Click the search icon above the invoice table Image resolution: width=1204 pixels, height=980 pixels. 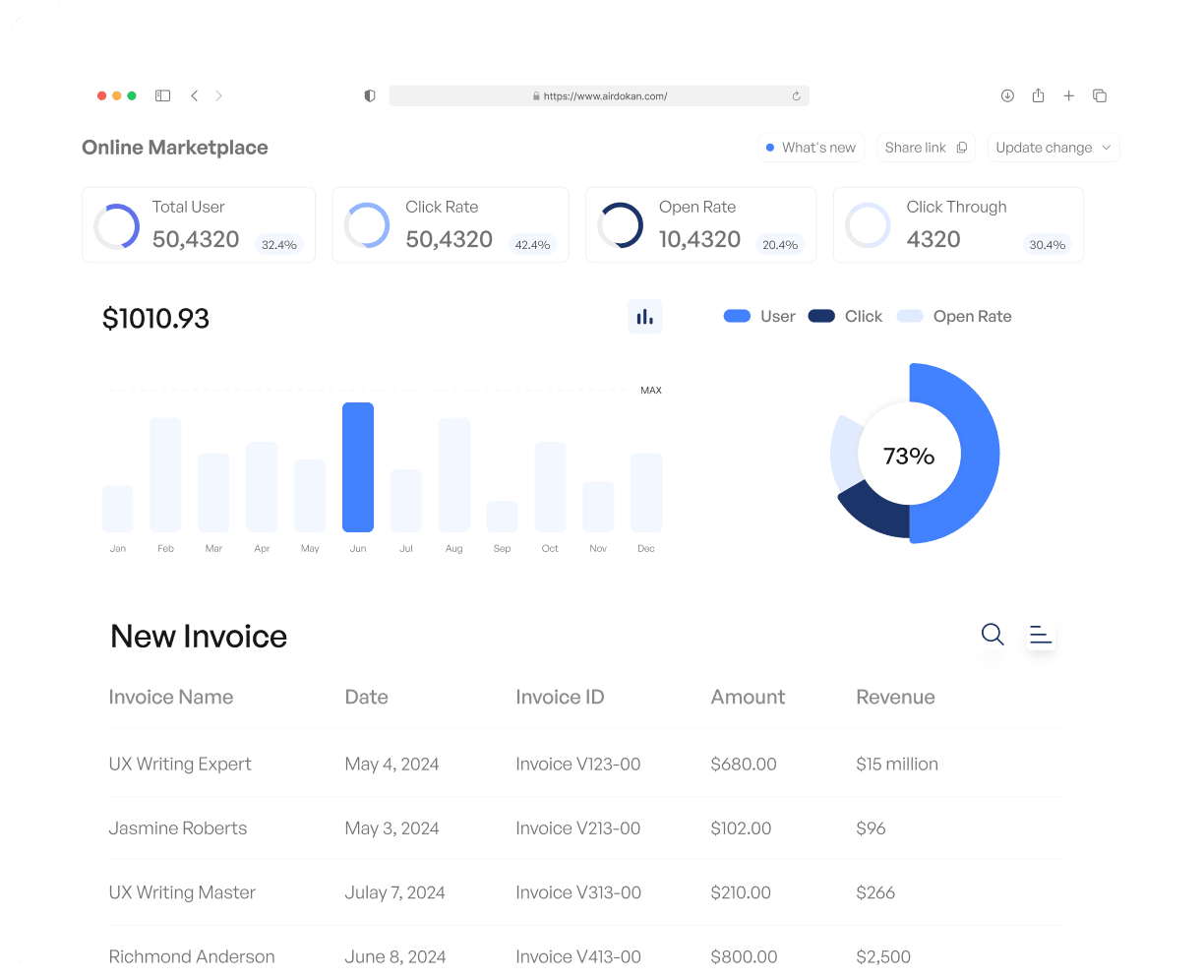coord(992,635)
